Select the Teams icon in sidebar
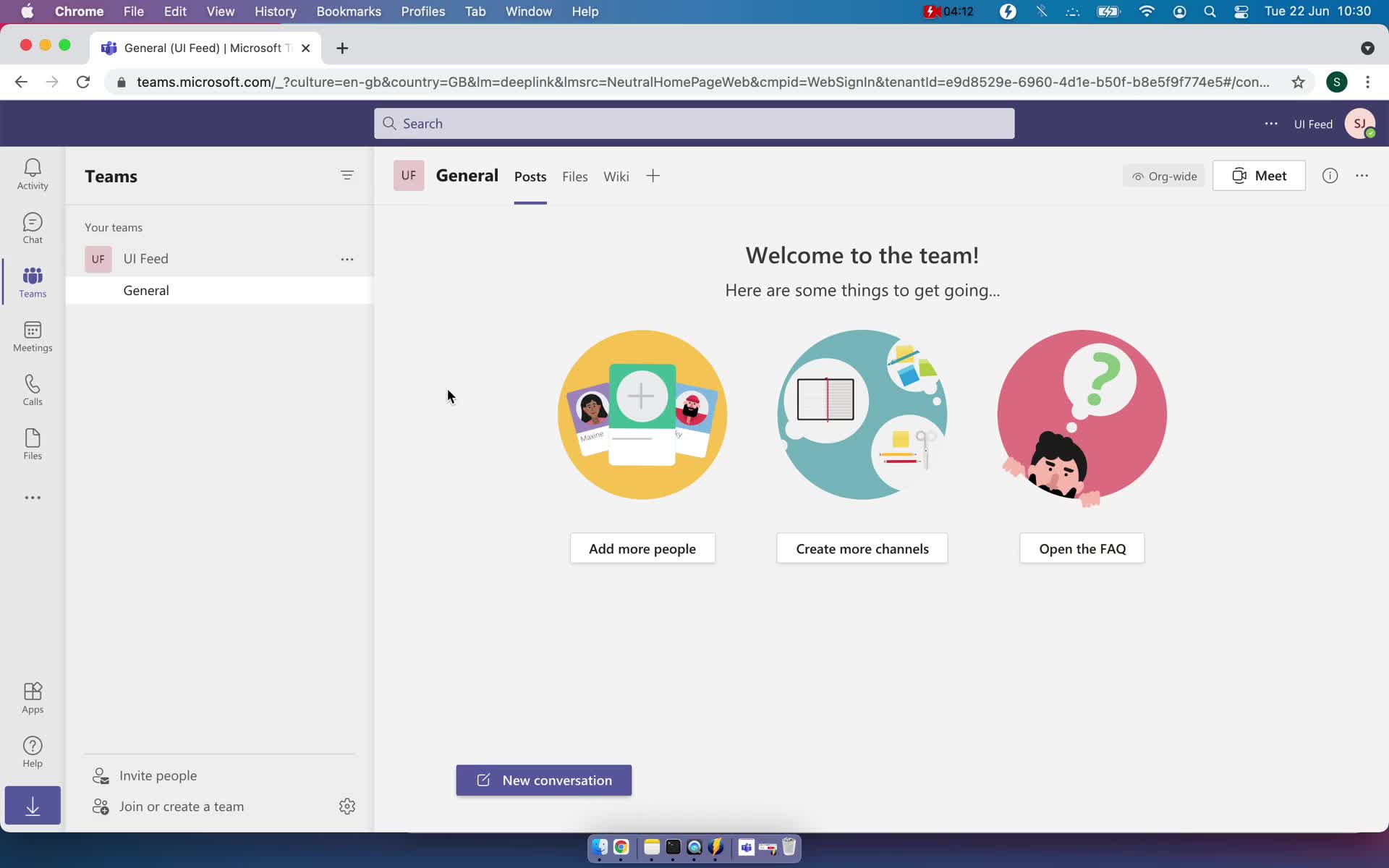The width and height of the screenshot is (1389, 868). tap(33, 282)
